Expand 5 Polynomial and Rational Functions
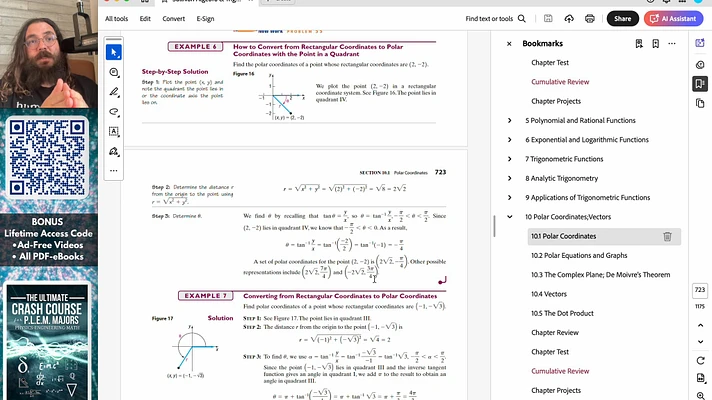Viewport: 712px width, 400px height. (509, 121)
